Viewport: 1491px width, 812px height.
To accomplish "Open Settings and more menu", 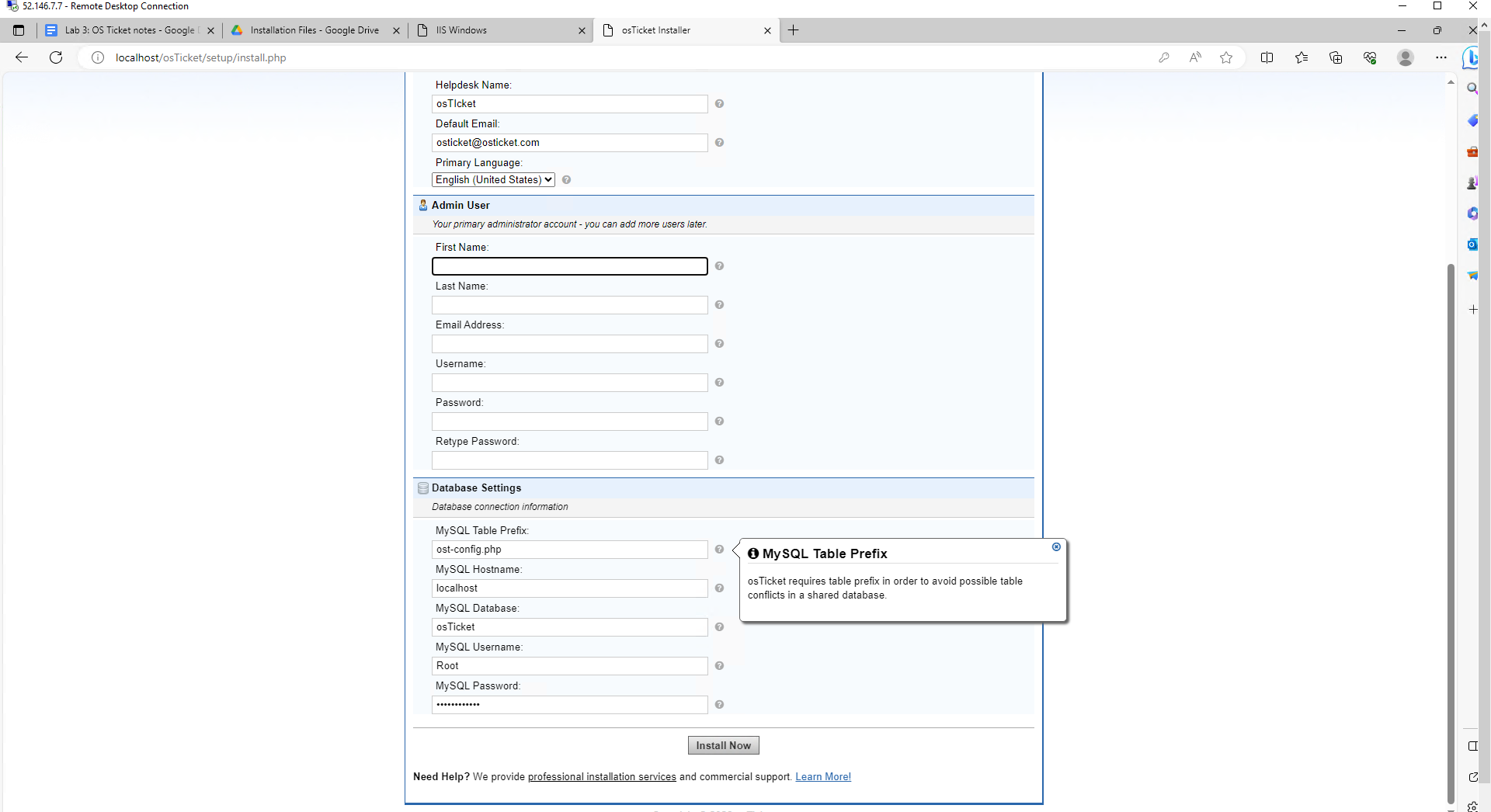I will [1441, 57].
